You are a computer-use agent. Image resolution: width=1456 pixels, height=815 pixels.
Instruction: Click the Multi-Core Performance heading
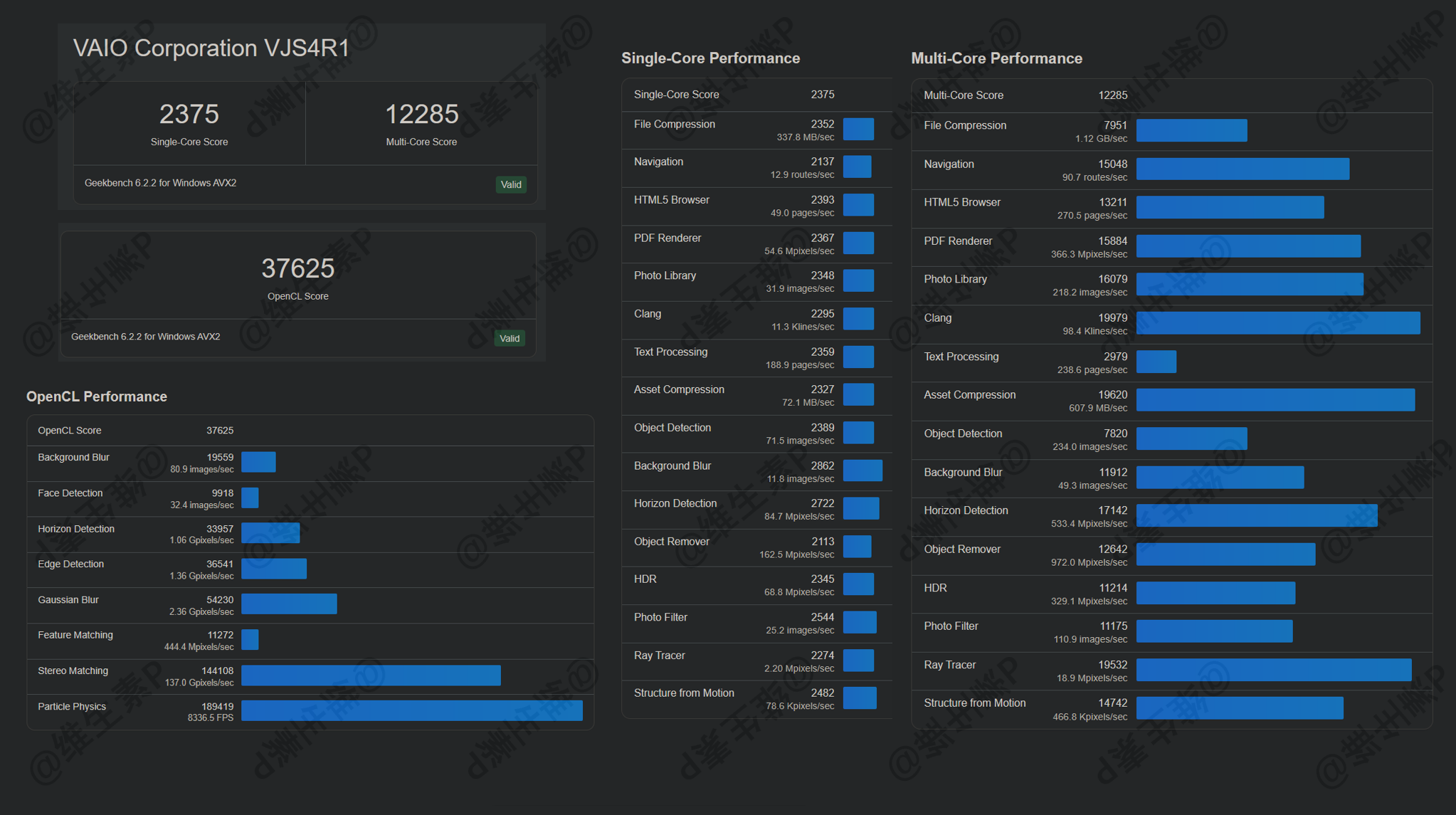(996, 58)
